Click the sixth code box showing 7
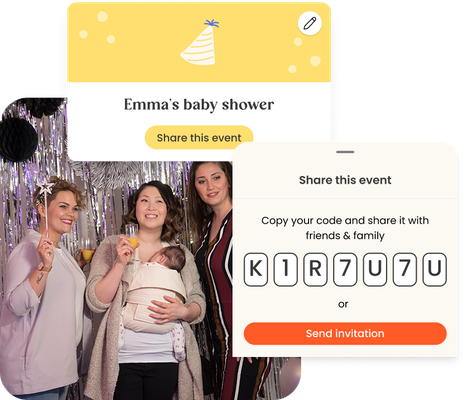Screen dimensions: 465x400 pos(405,269)
